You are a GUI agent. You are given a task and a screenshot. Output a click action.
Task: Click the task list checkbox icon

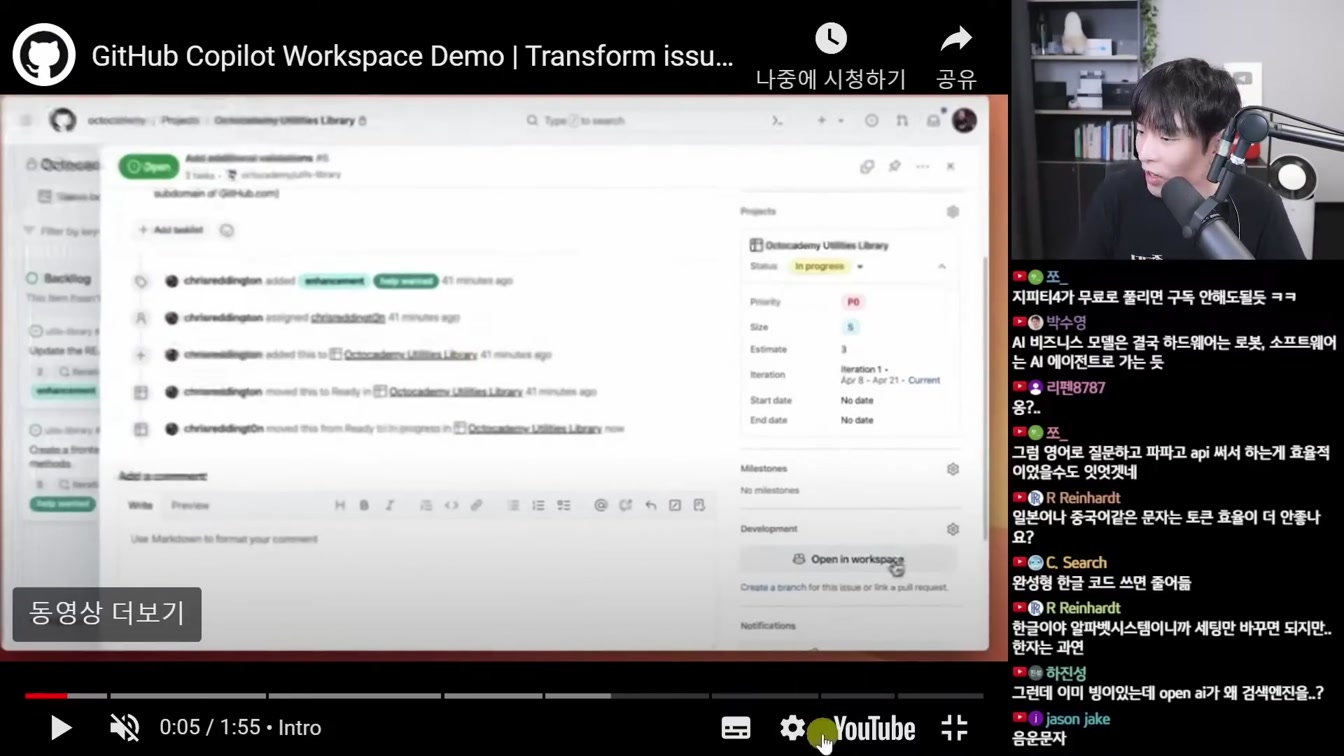[564, 505]
